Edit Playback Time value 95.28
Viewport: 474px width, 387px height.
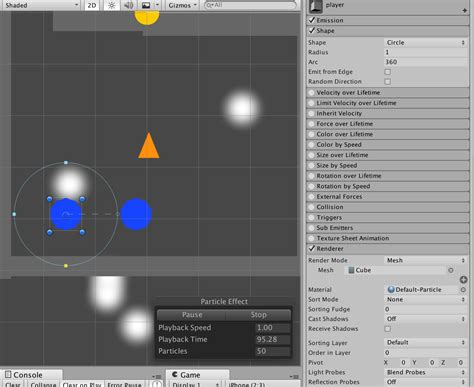coord(273,339)
